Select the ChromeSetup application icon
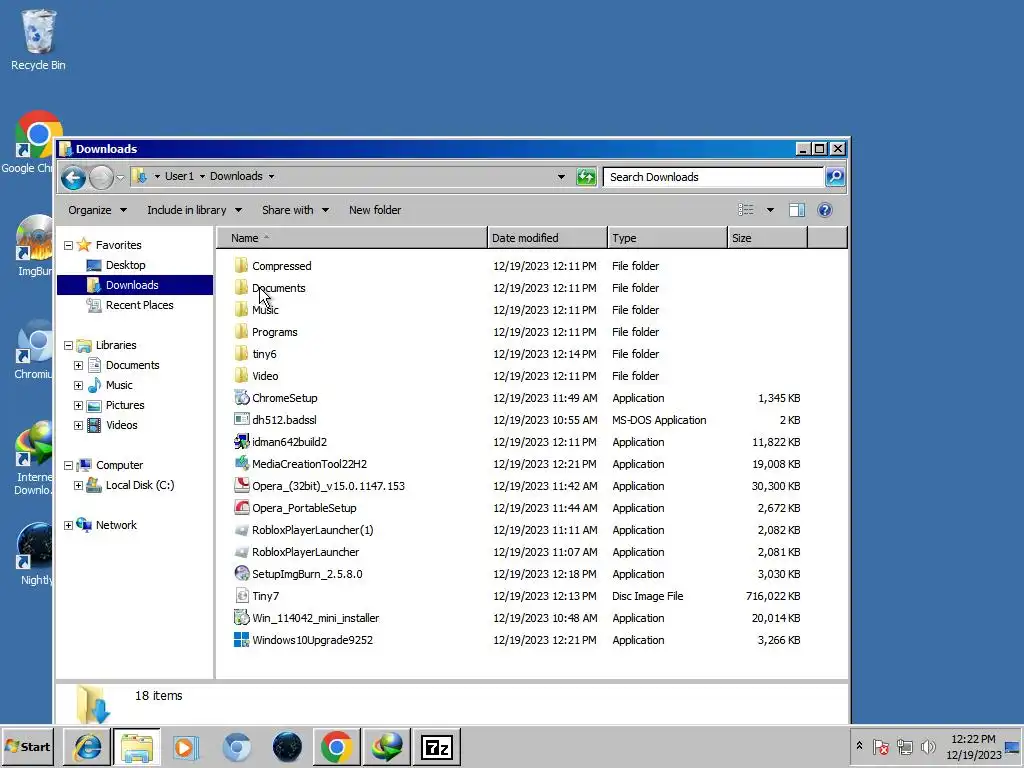The width and height of the screenshot is (1024, 768). (x=242, y=398)
